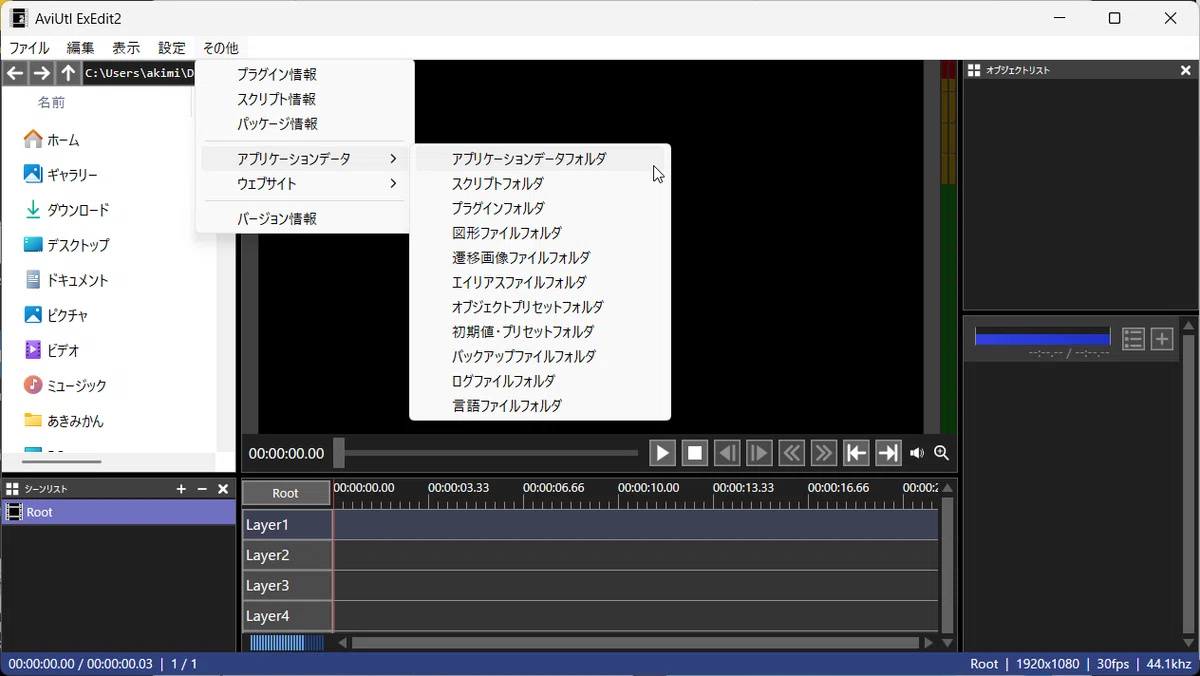The image size is (1200, 676).
Task: Click the blue progress bar in right panel
Action: click(1042, 339)
